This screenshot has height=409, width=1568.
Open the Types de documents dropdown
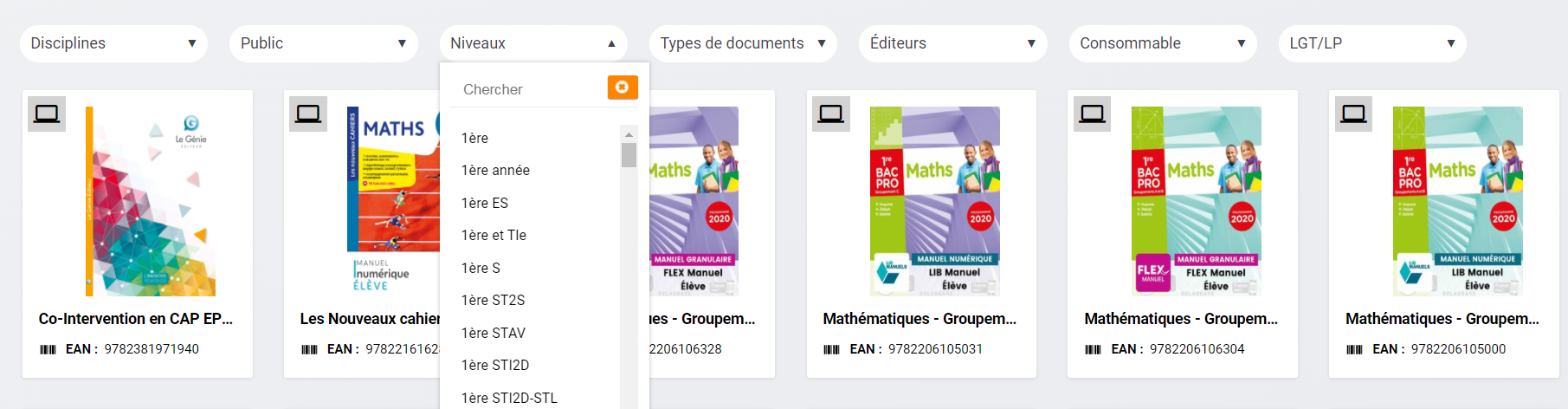(x=742, y=43)
